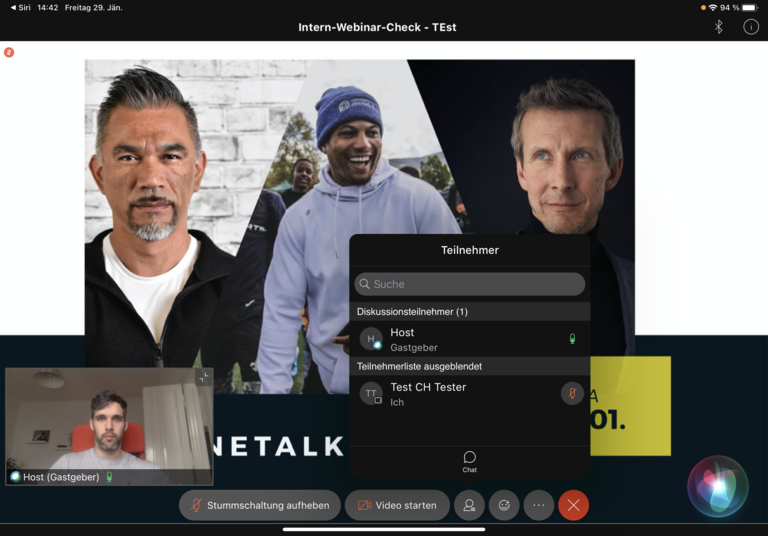This screenshot has height=536, width=768.
Task: Leave the meeting with the red X
Action: pos(574,505)
